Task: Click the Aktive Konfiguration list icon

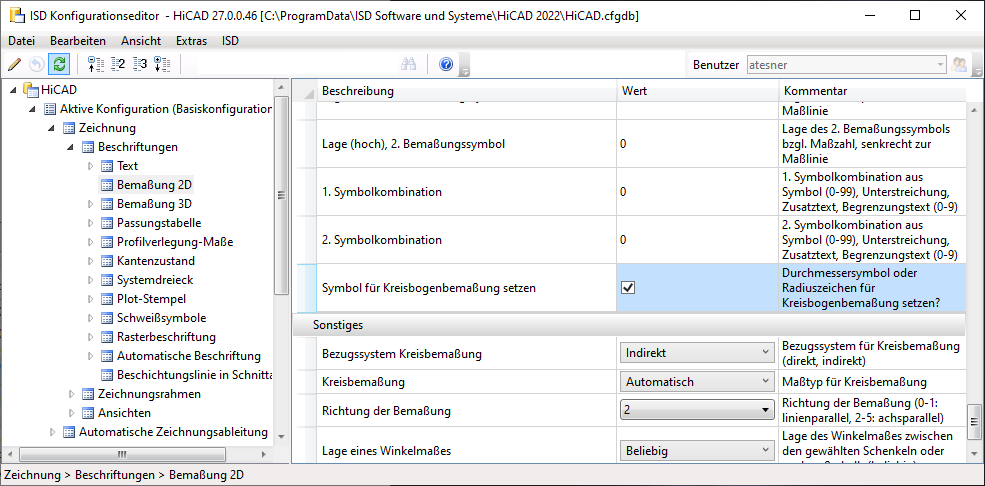Action: 50,109
